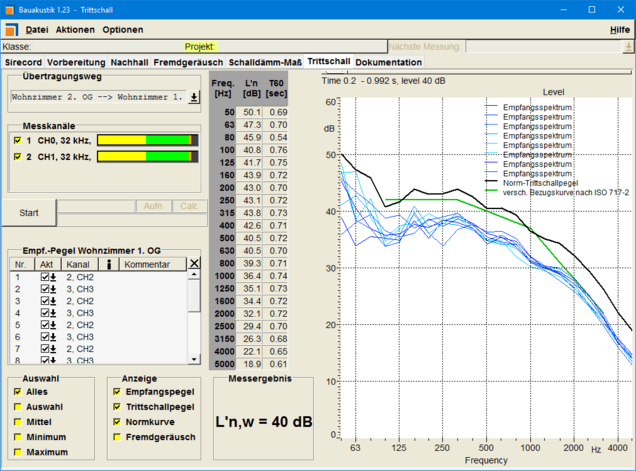Toggle the checkbox of measurement row 5

tap(45, 325)
